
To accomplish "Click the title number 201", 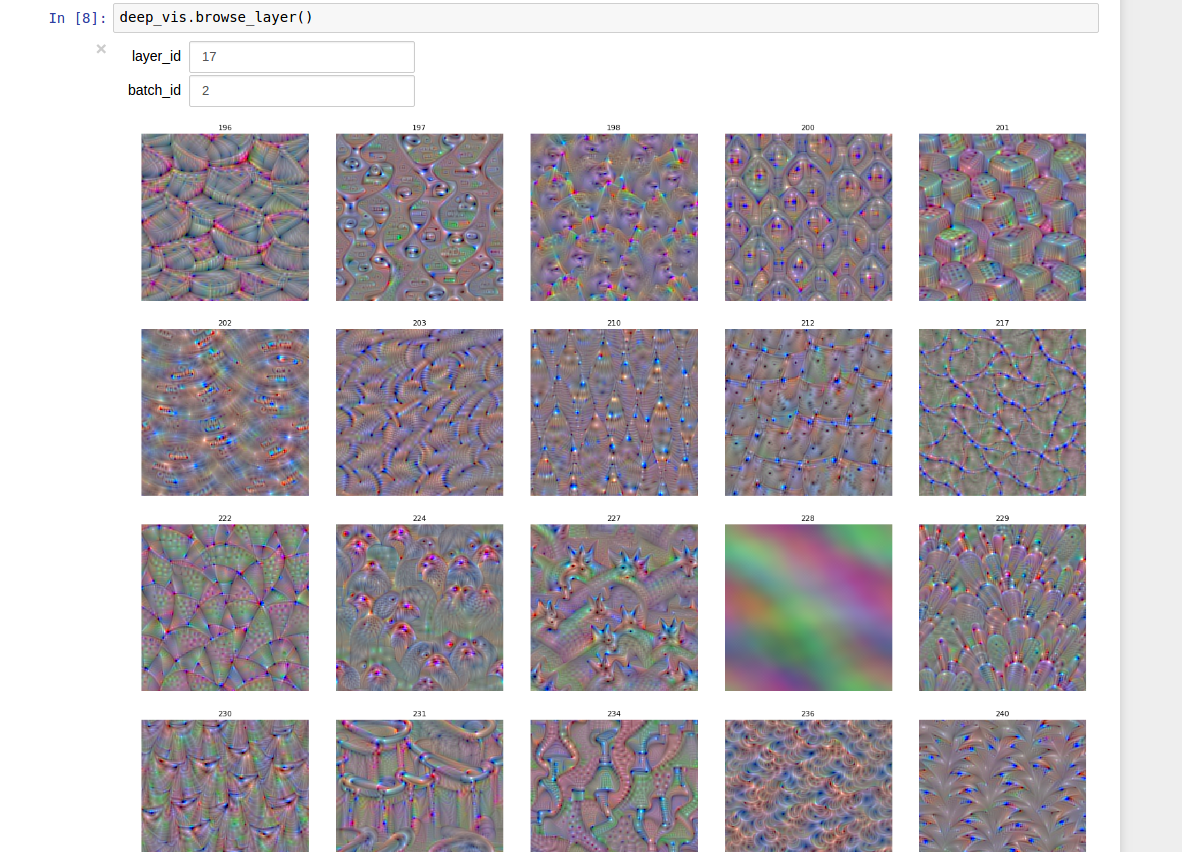I will pyautogui.click(x=1002, y=127).
